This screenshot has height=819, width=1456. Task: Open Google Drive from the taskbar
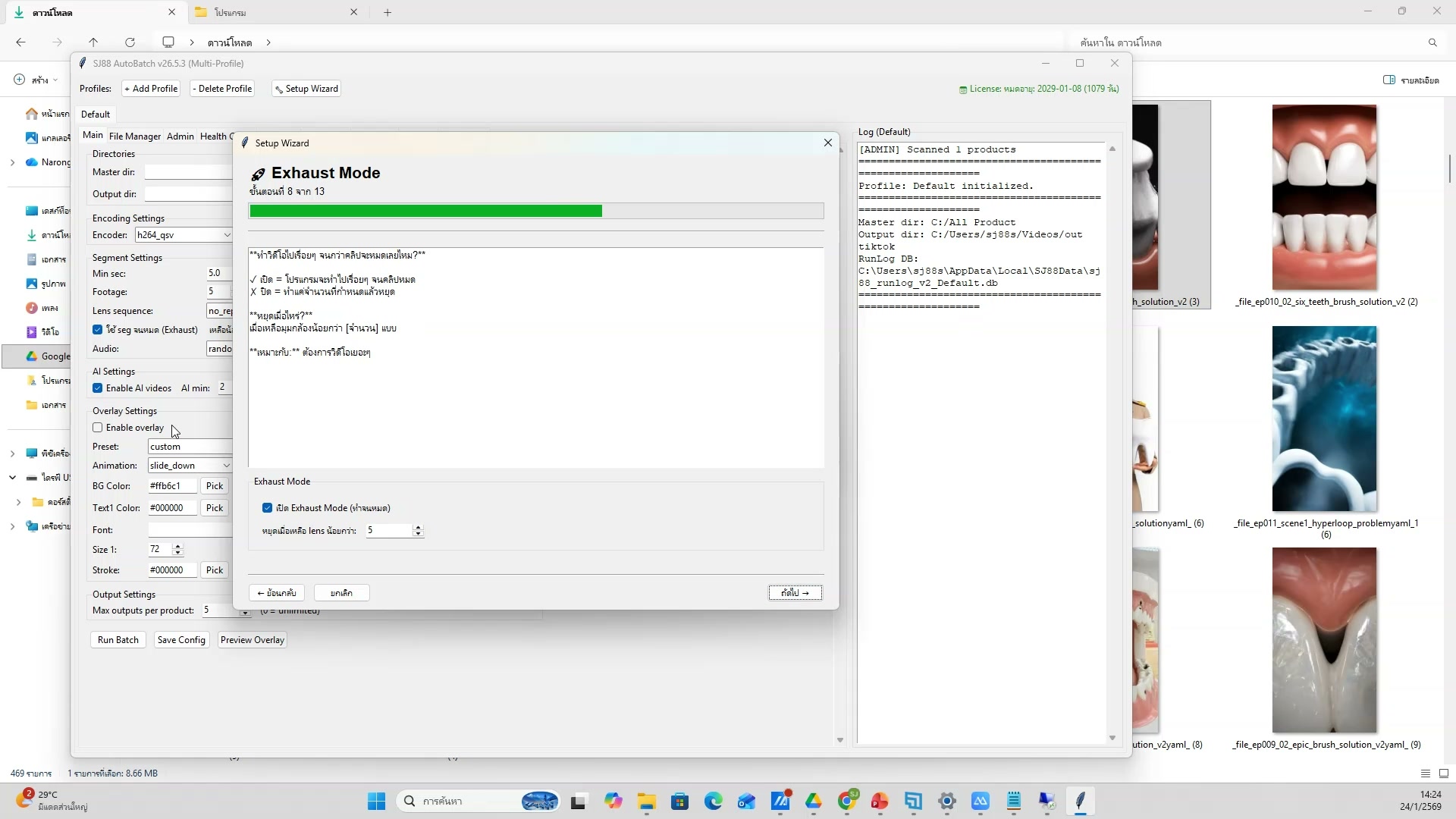coord(814,802)
